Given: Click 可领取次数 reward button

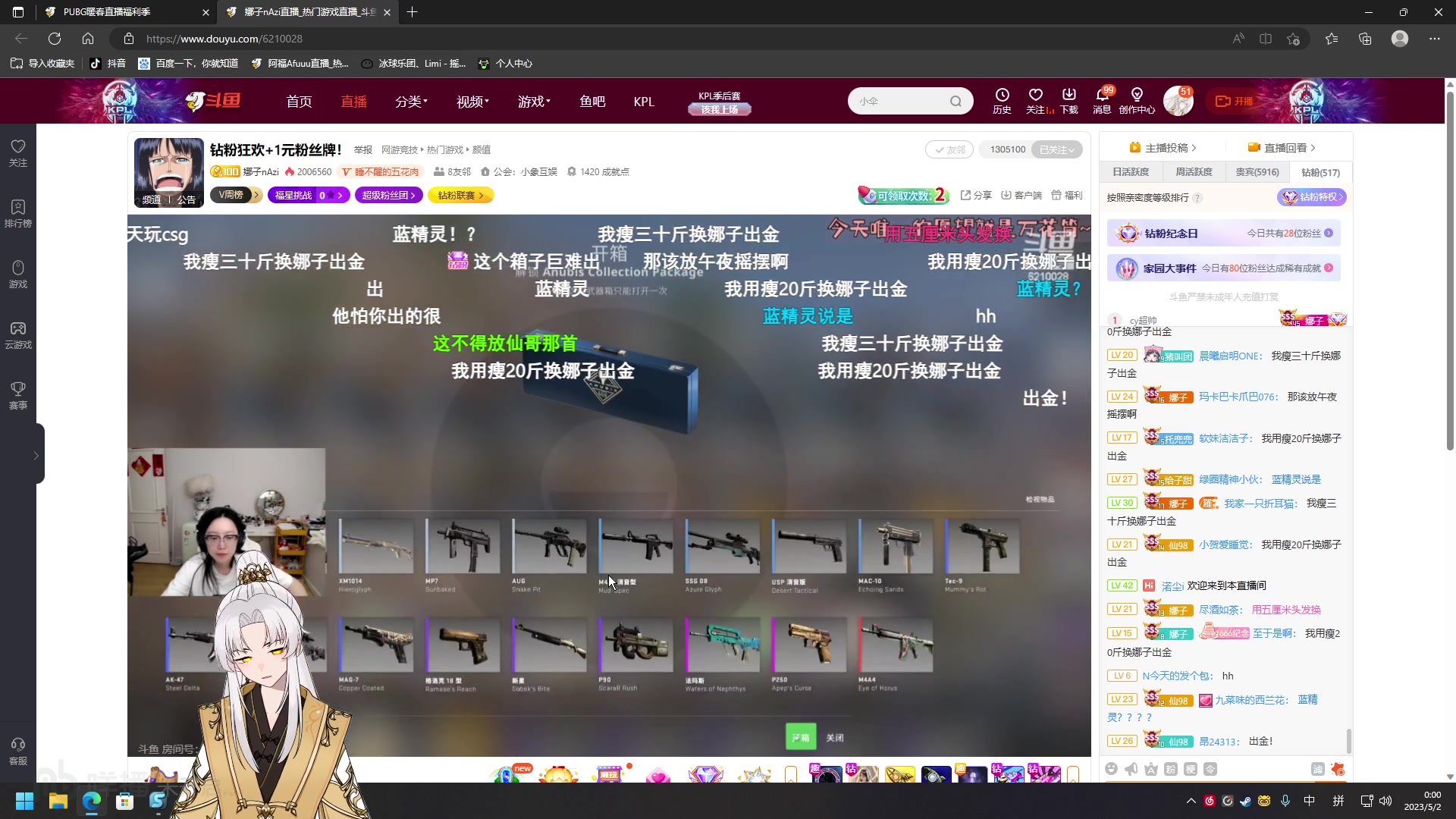Looking at the screenshot, I should tap(903, 195).
